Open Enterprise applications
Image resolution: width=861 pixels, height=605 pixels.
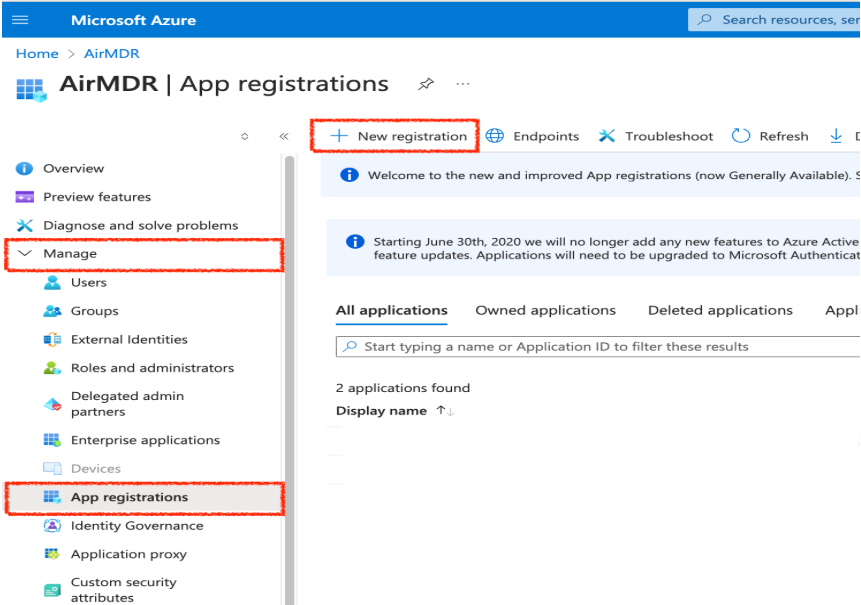coord(145,440)
